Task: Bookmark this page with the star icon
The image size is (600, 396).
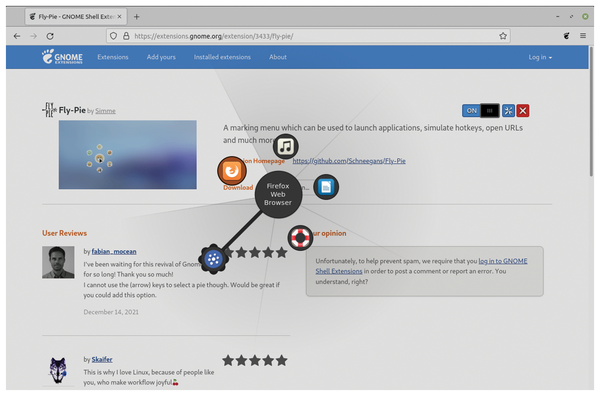Action: [503, 36]
